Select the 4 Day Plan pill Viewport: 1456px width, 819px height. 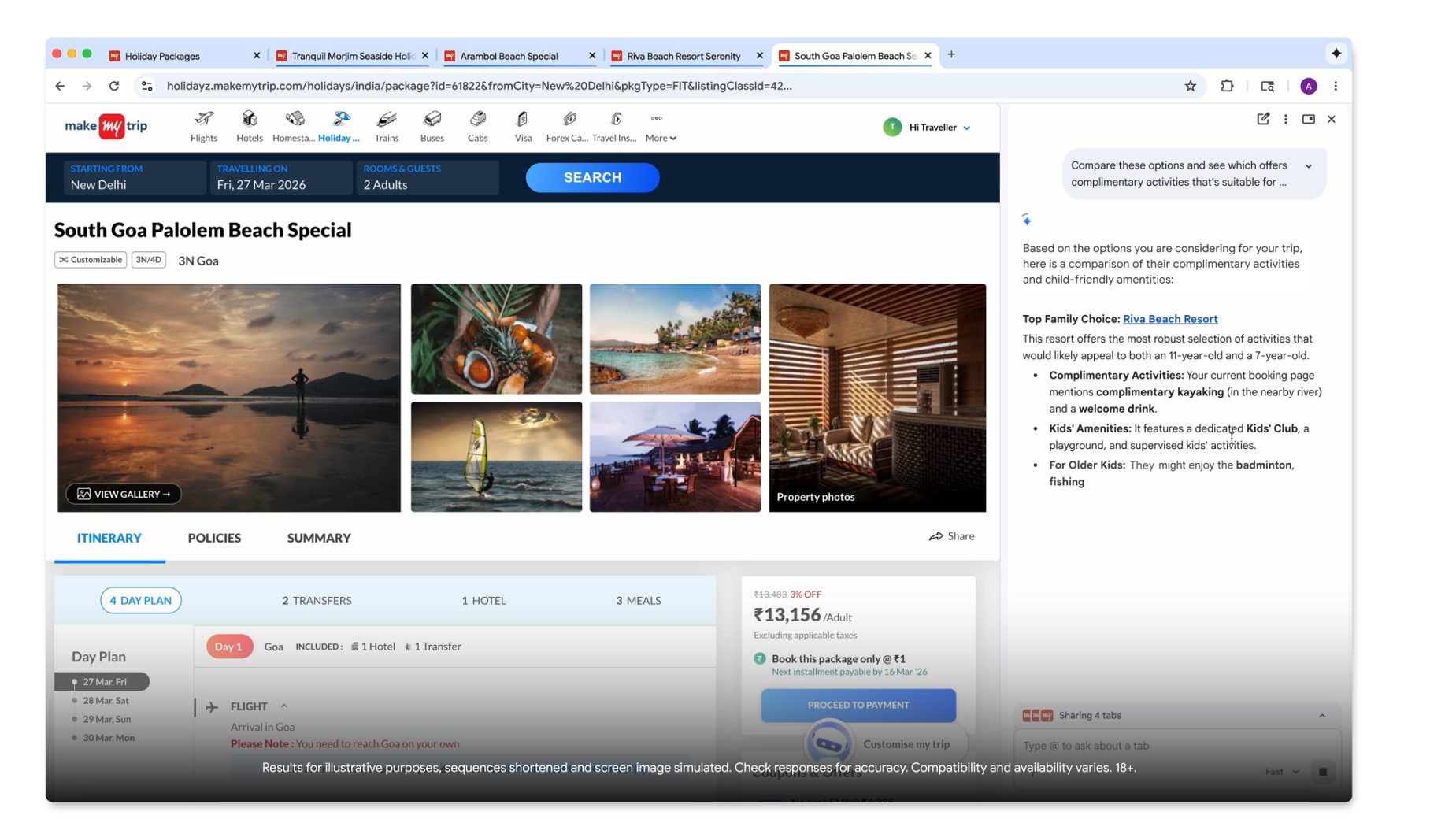(140, 600)
